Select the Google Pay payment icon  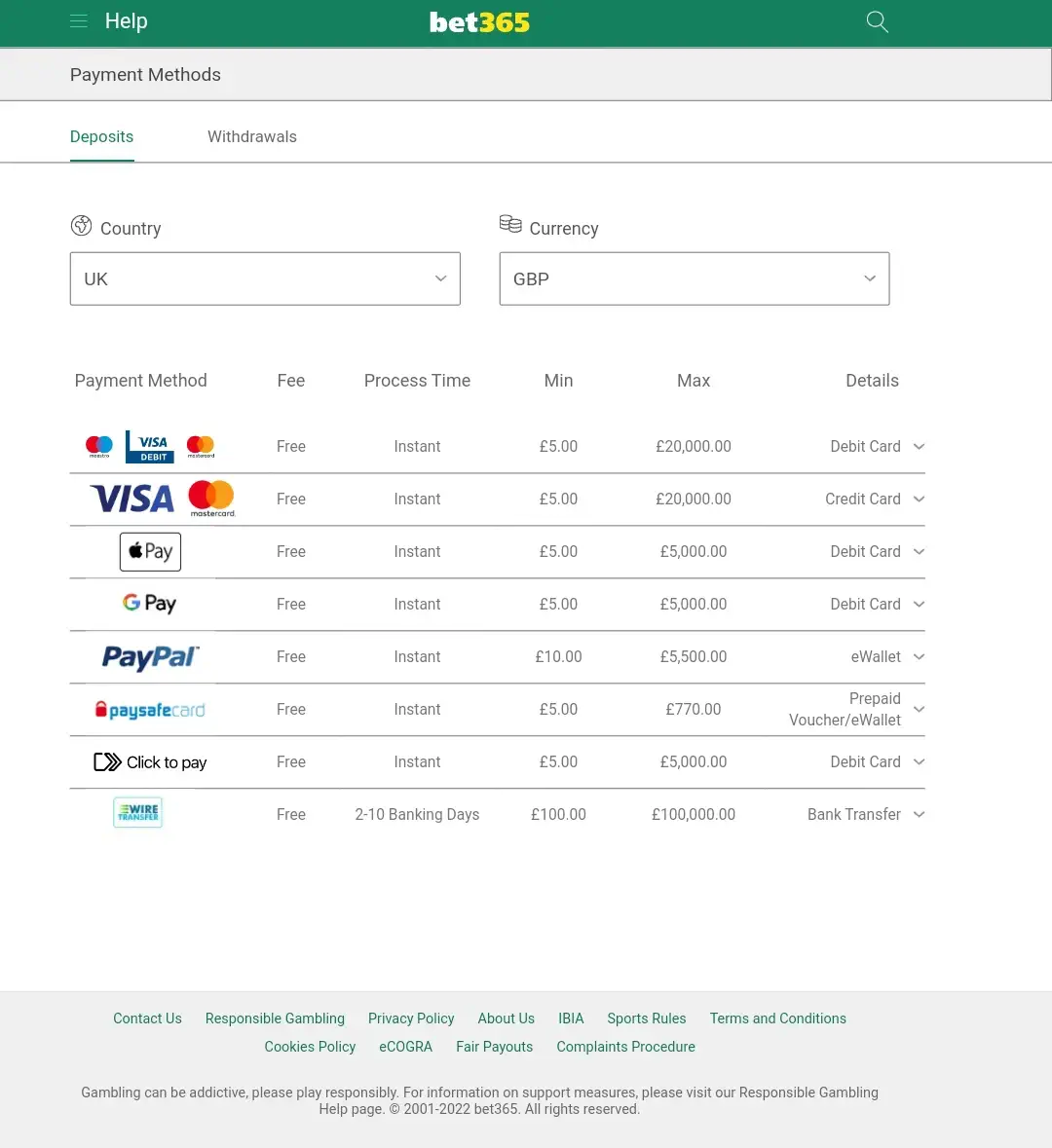pos(149,604)
